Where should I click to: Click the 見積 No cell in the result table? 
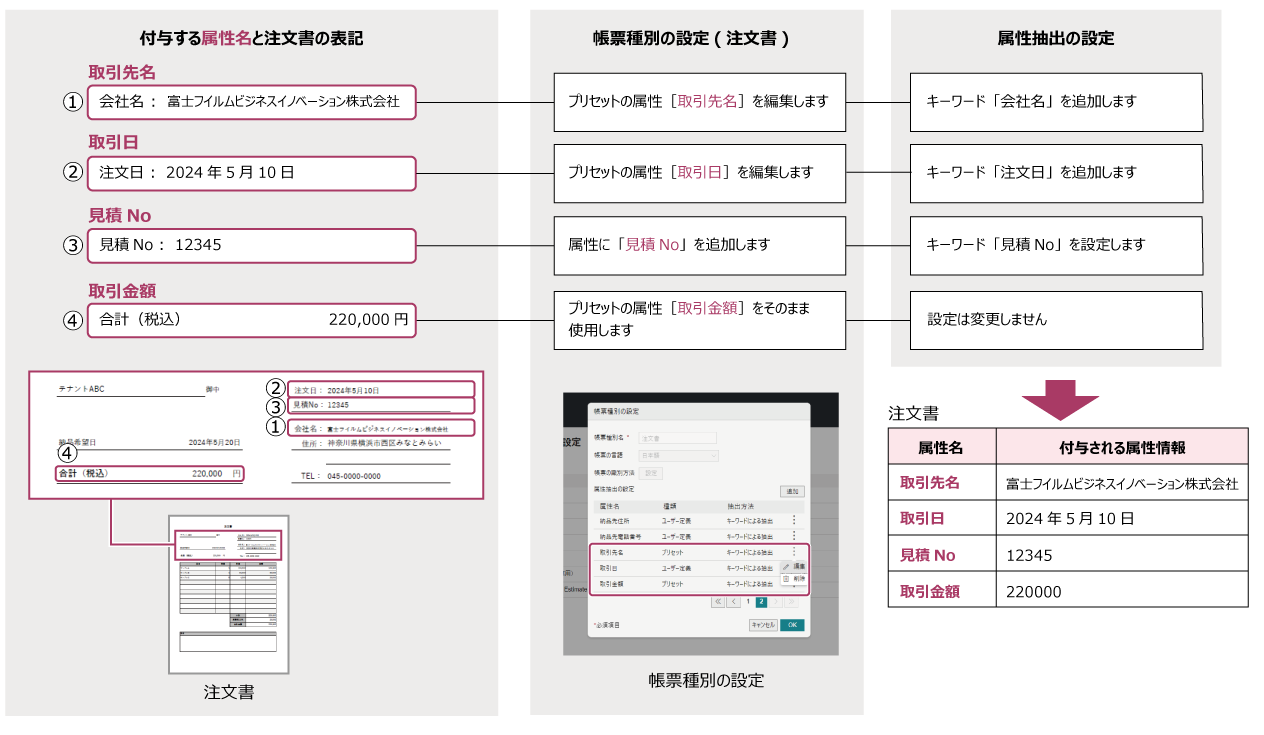click(942, 555)
